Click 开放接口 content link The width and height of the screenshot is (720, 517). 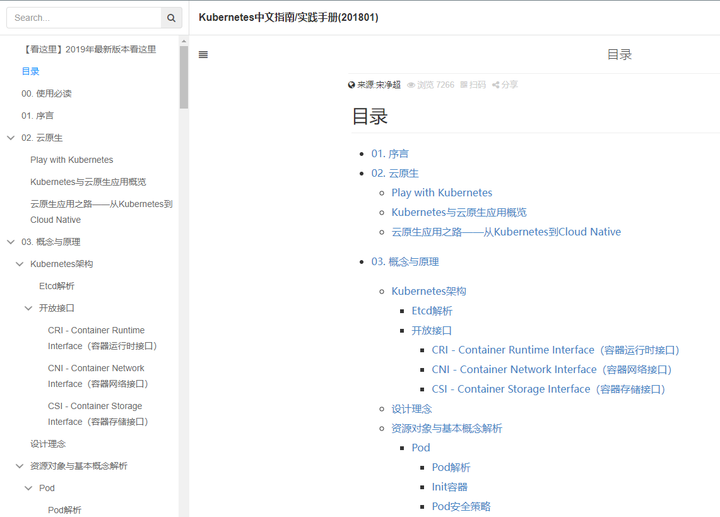click(432, 331)
